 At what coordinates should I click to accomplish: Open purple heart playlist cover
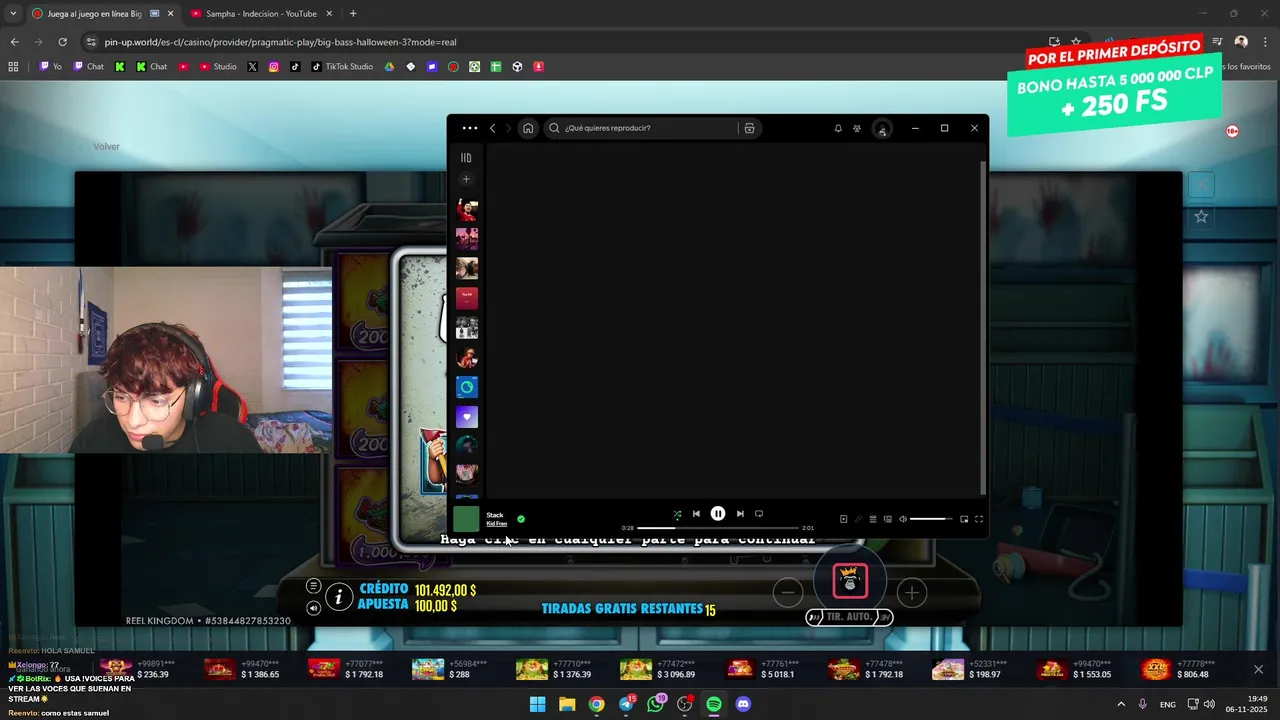467,417
